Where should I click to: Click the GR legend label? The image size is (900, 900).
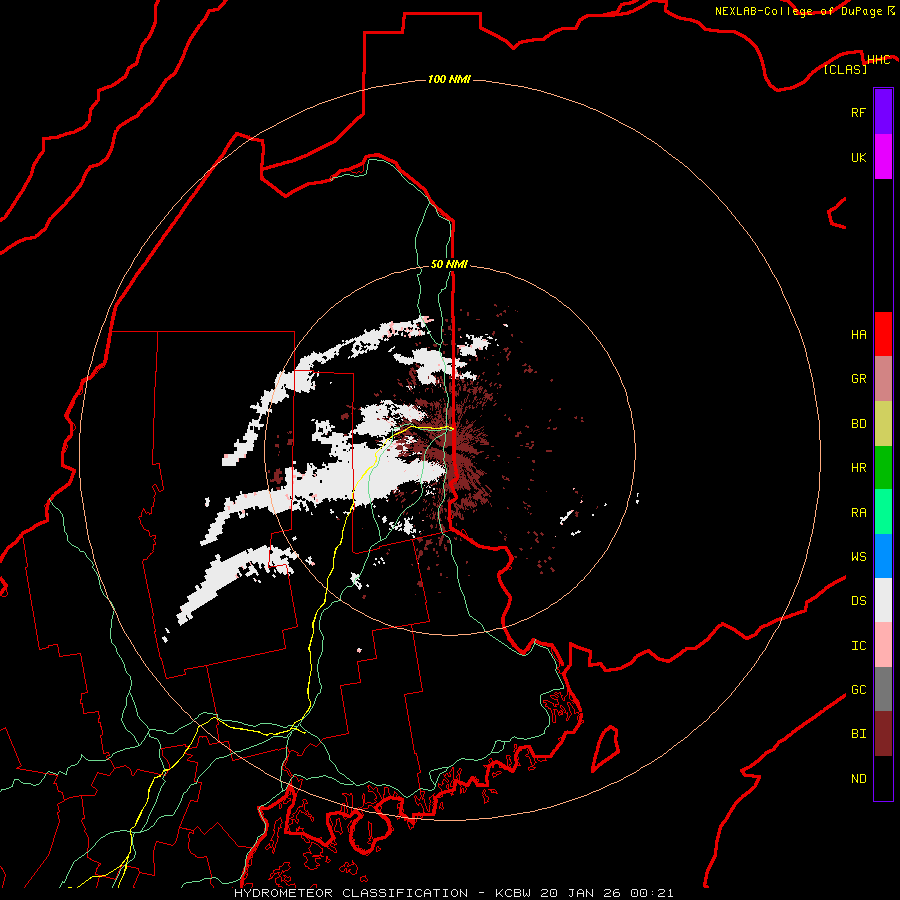click(858, 379)
